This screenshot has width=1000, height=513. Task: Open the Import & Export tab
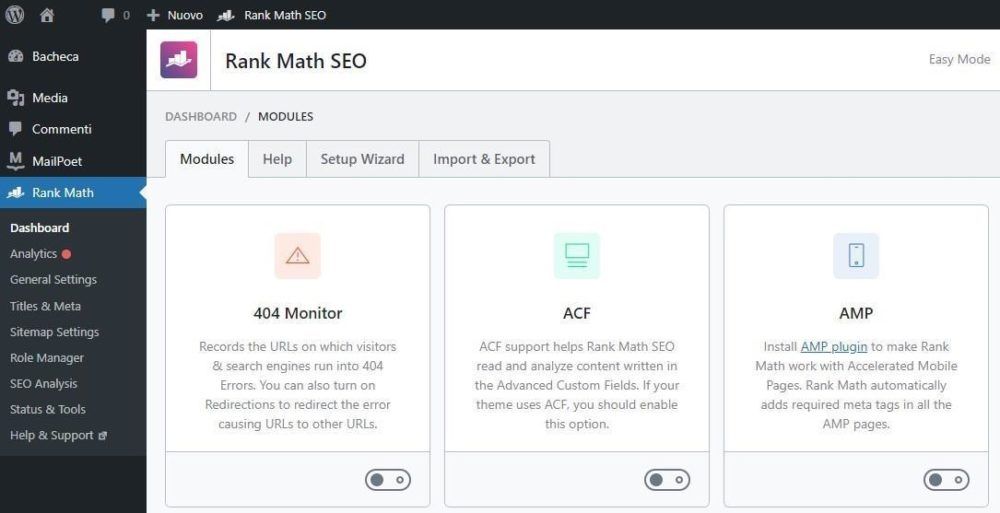point(484,159)
